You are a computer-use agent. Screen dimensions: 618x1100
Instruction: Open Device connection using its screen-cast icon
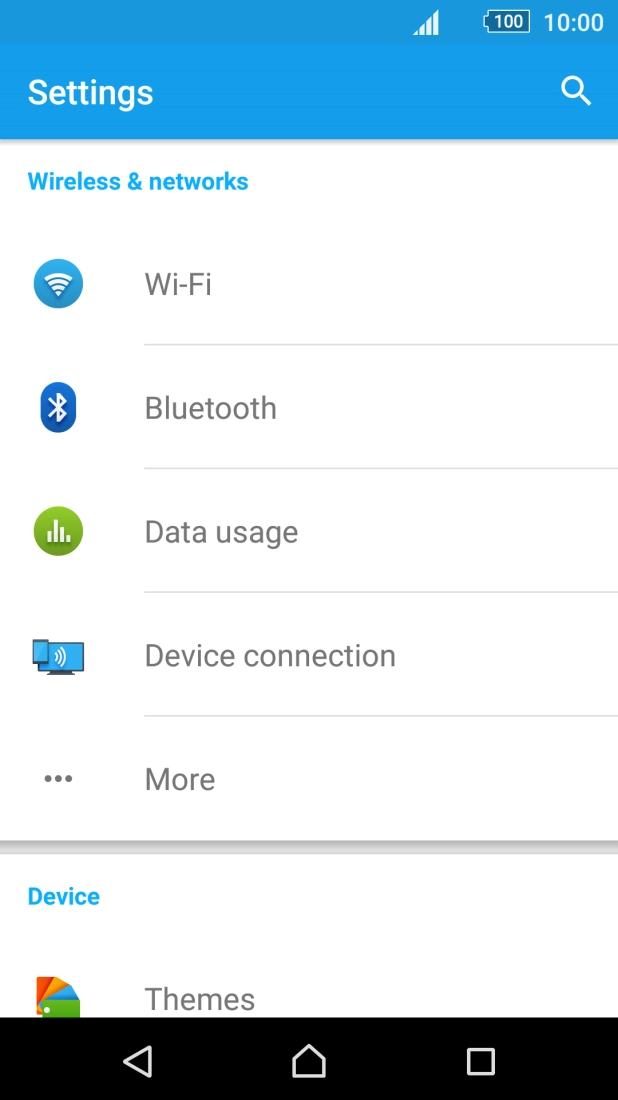click(x=60, y=656)
